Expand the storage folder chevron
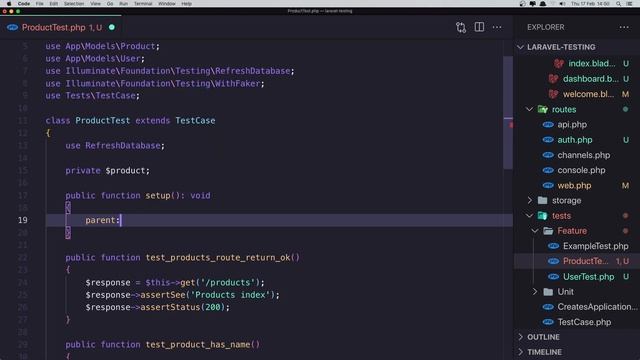The image size is (640, 360). coord(529,200)
